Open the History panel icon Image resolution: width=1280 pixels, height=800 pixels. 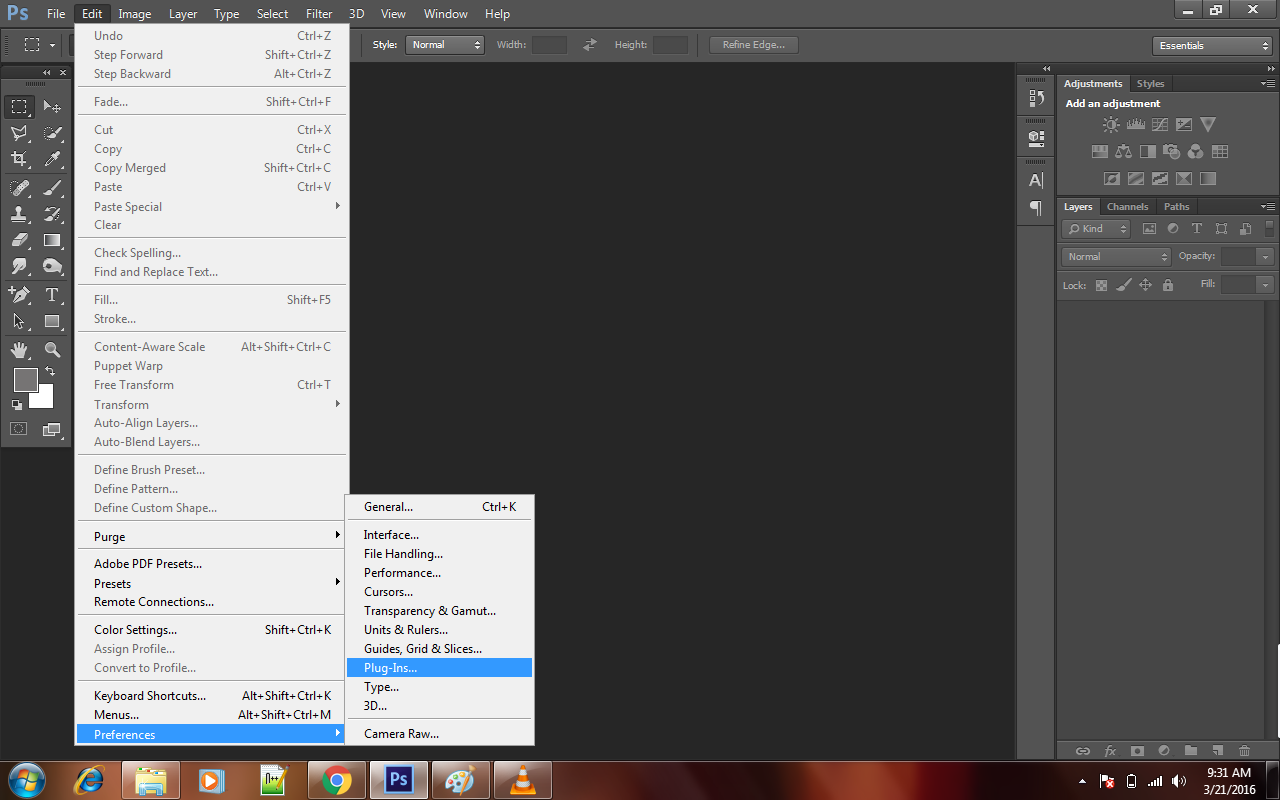1036,98
